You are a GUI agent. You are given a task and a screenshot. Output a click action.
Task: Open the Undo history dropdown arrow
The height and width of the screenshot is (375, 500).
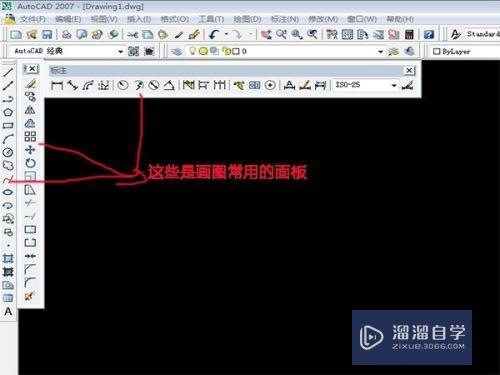(x=226, y=34)
